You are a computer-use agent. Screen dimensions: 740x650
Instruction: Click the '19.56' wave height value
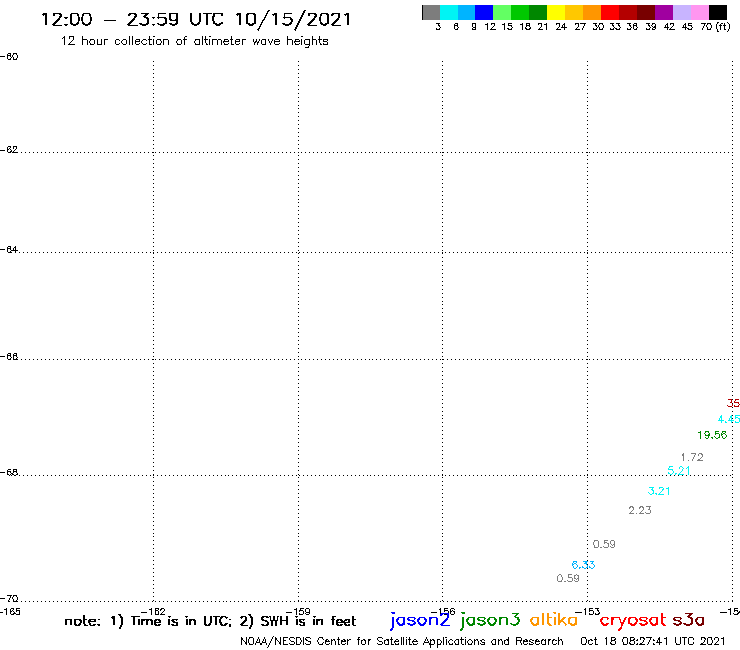[712, 435]
